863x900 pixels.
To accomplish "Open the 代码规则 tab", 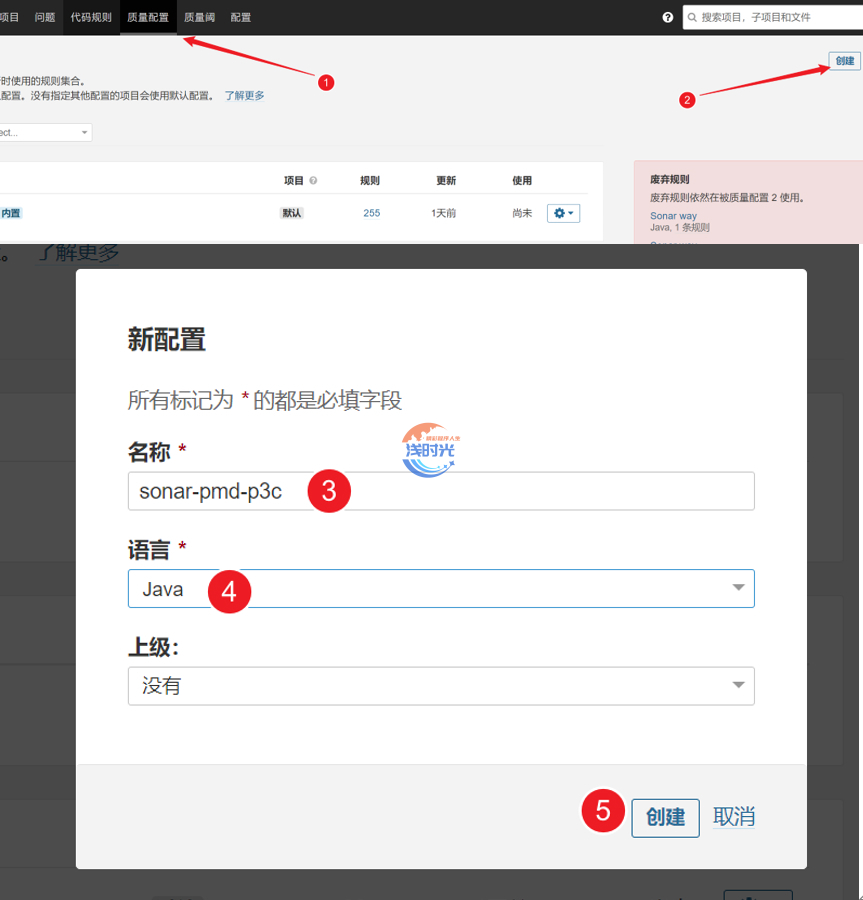I will tap(91, 17).
